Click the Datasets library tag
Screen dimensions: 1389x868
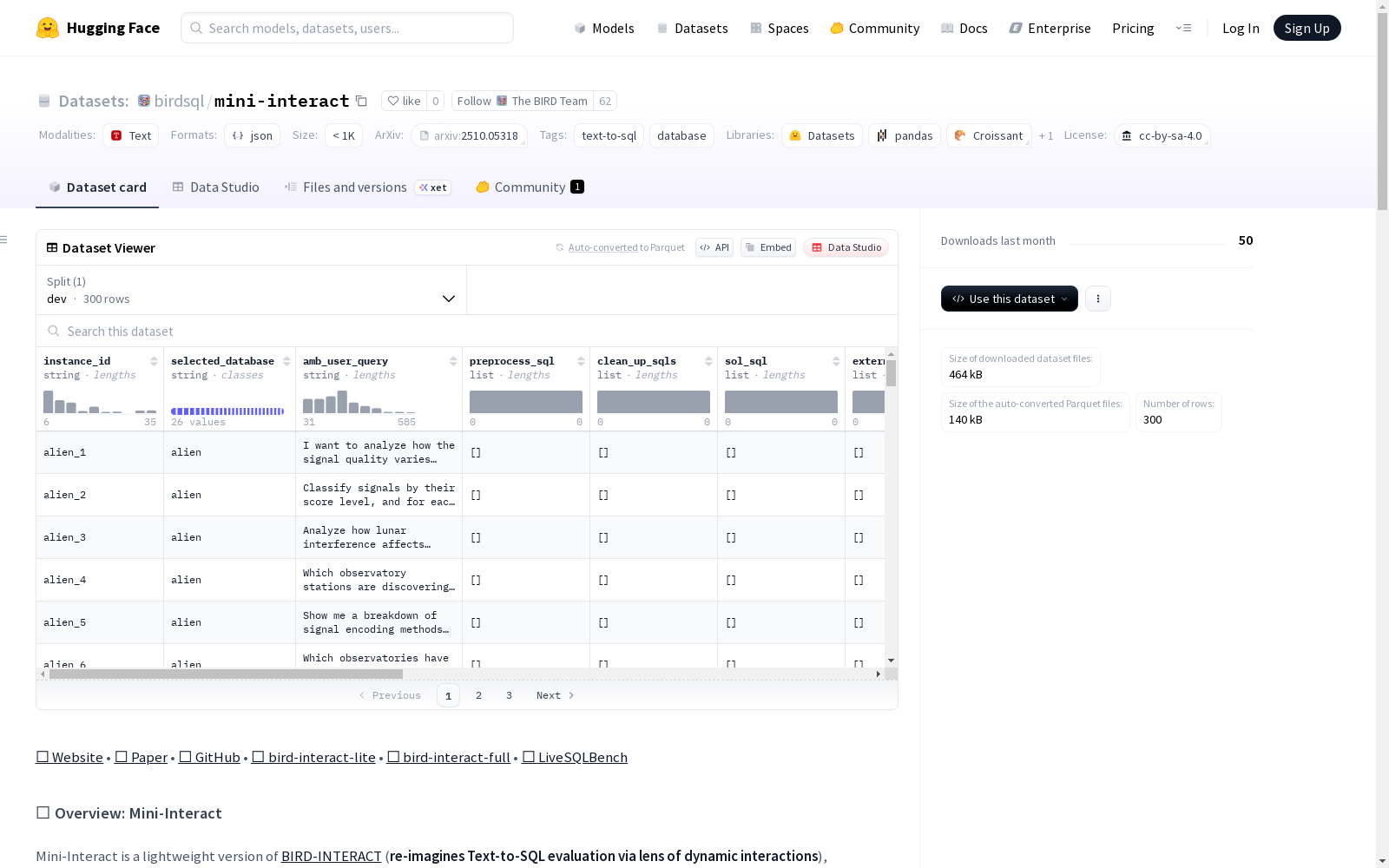click(x=822, y=135)
